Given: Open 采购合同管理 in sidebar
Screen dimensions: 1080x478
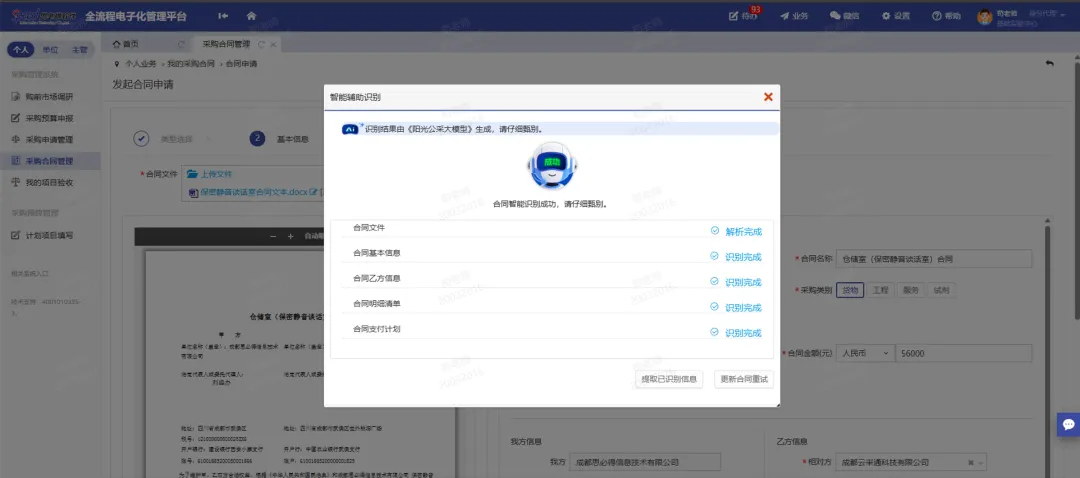Looking at the screenshot, I should pyautogui.click(x=50, y=161).
